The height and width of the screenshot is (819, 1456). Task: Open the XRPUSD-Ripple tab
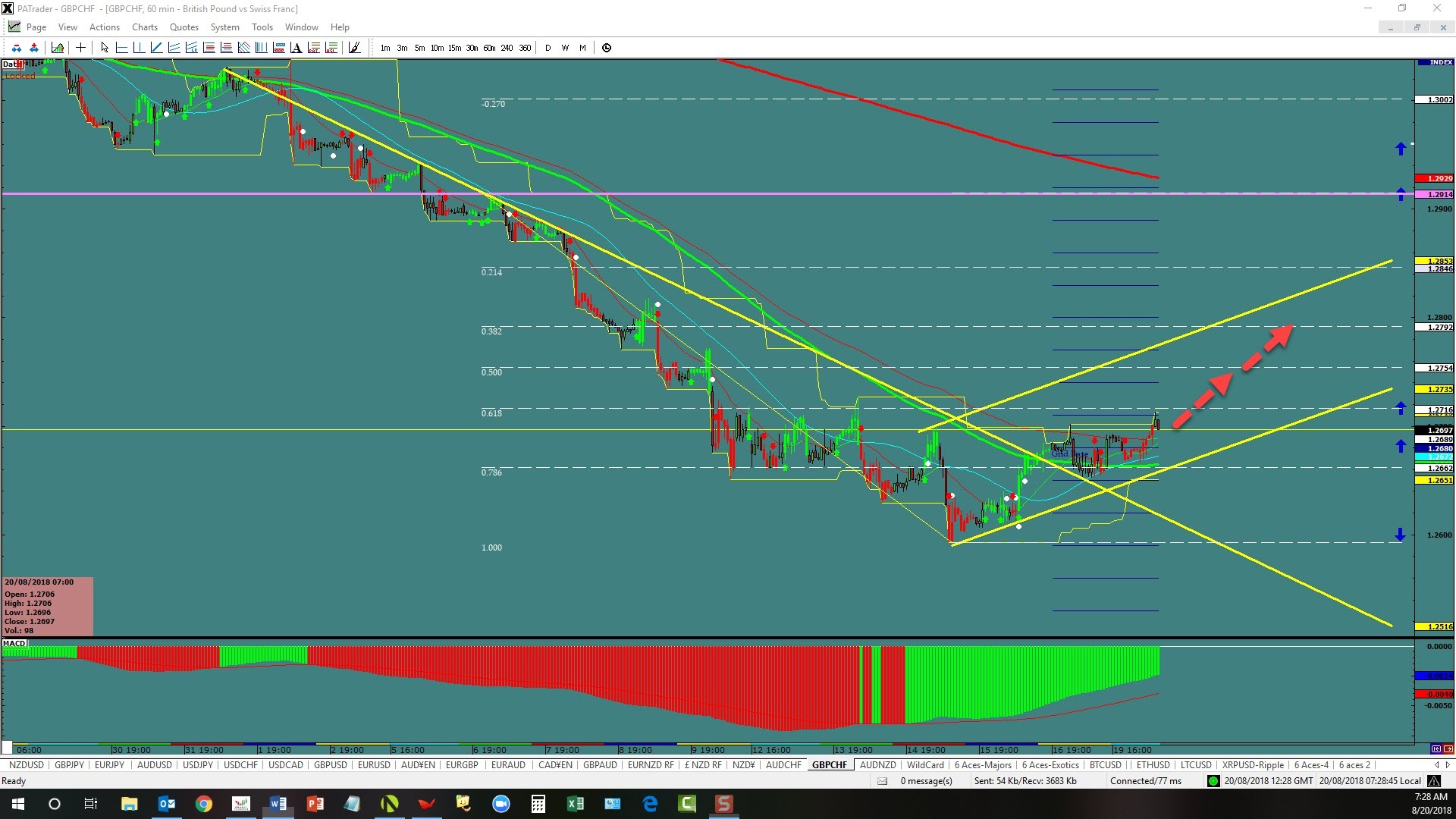click(x=1253, y=765)
